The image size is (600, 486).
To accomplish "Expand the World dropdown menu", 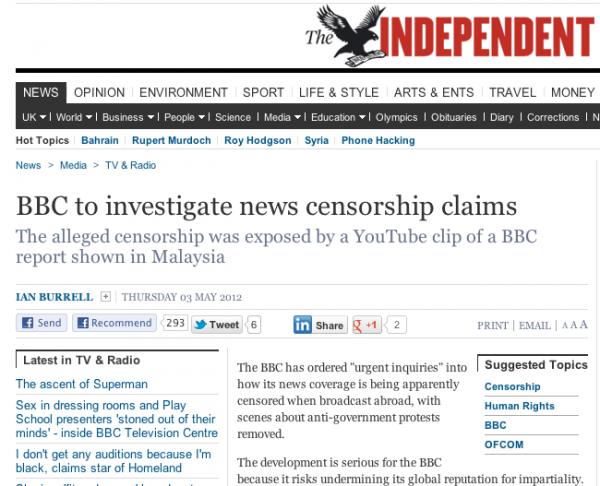I will pyautogui.click(x=74, y=117).
